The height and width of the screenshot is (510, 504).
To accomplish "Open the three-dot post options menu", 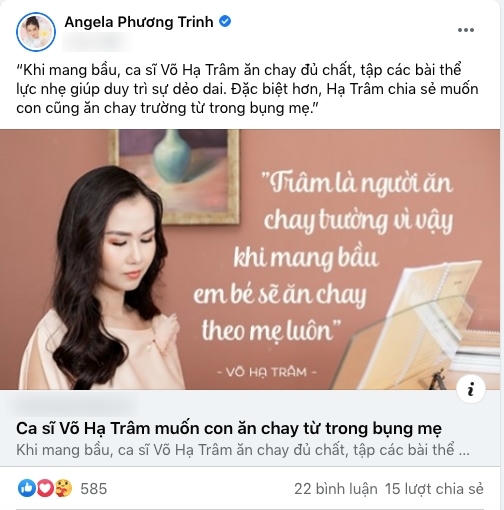I will (x=466, y=30).
